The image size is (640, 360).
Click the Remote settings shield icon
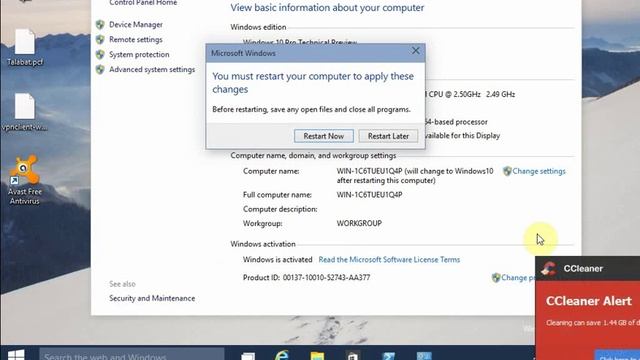click(100, 40)
